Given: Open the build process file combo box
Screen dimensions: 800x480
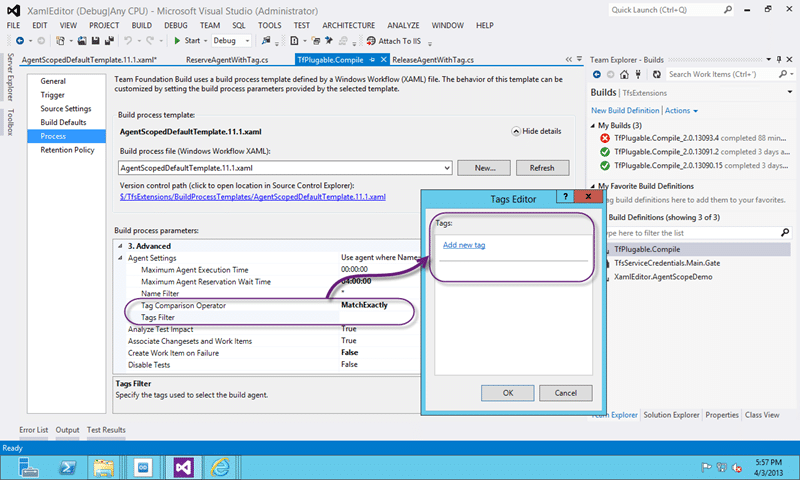Looking at the screenshot, I should pos(285,168).
